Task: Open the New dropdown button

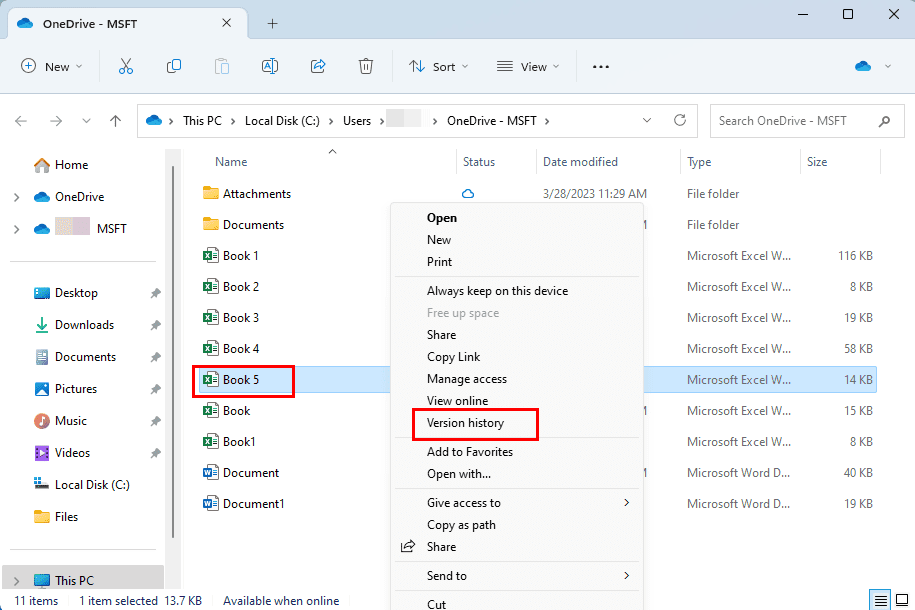Action: point(51,67)
